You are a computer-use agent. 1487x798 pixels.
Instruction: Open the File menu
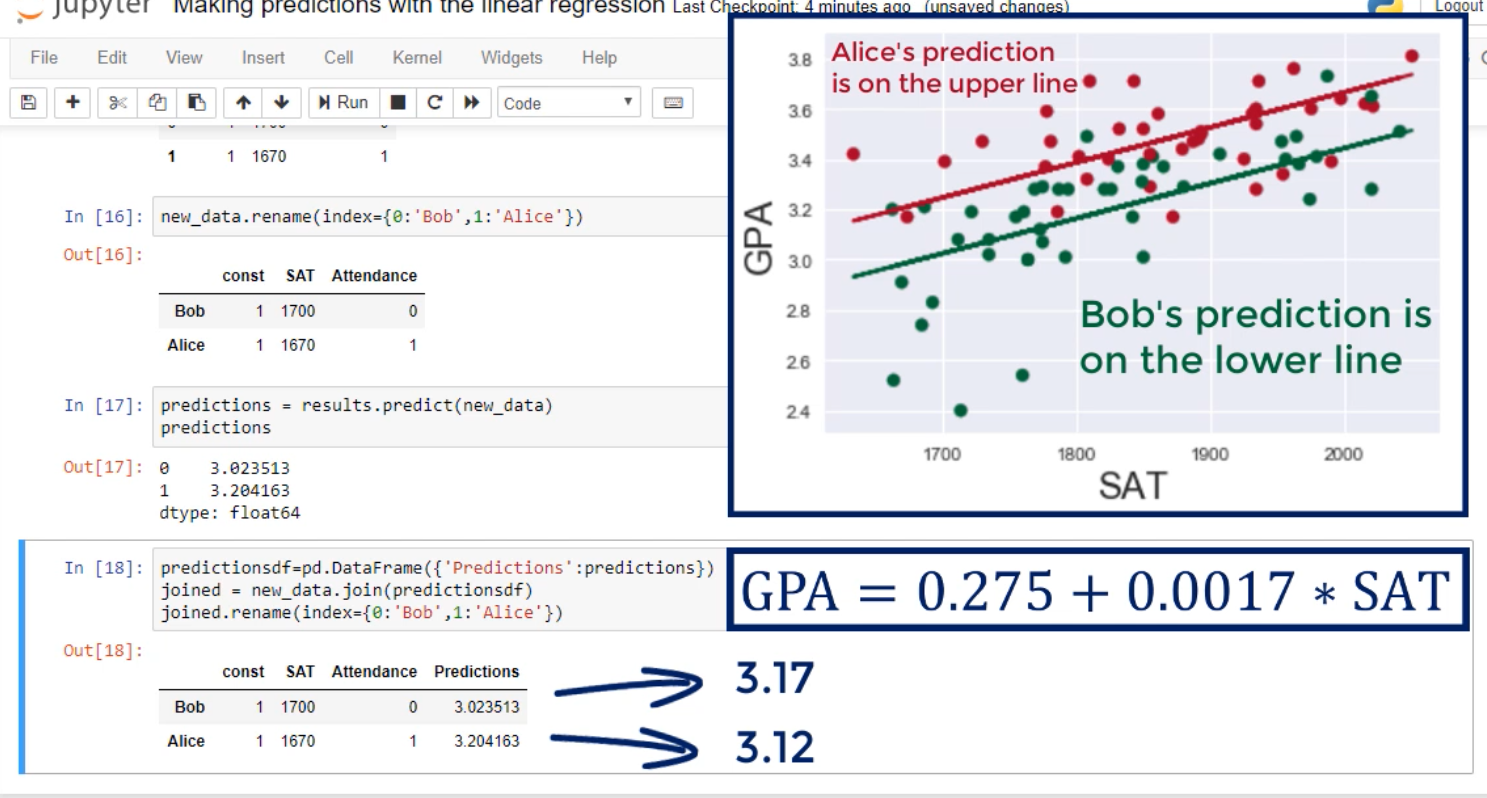[44, 57]
